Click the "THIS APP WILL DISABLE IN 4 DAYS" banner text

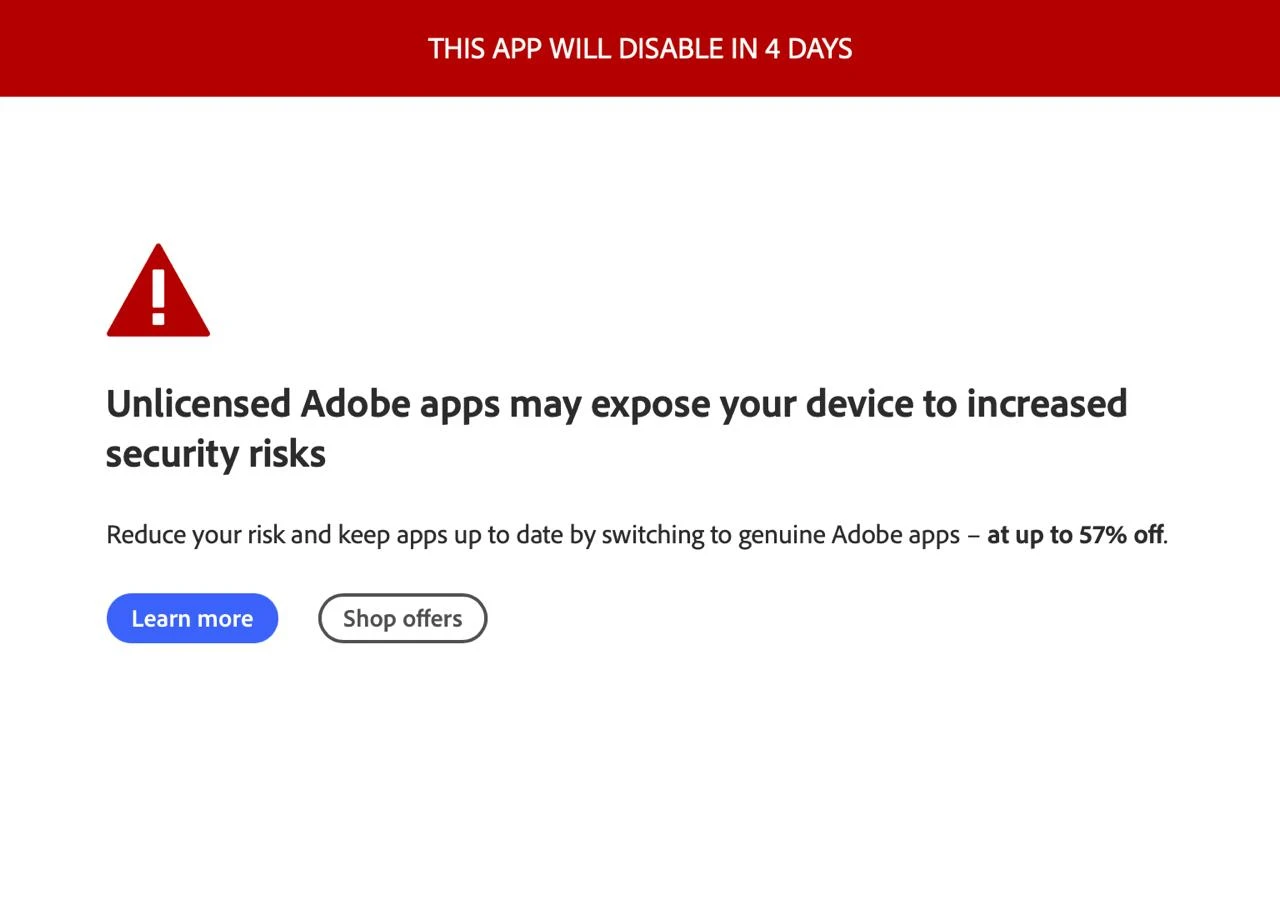coord(640,48)
